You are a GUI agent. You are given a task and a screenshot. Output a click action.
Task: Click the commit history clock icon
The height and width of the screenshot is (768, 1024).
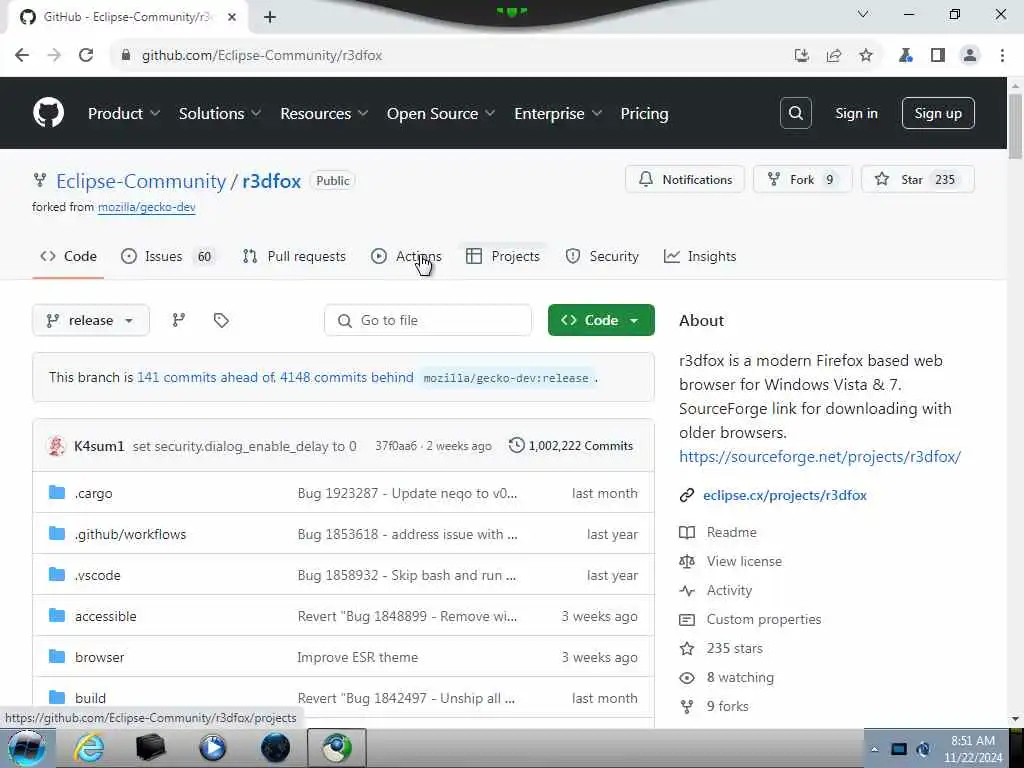click(x=517, y=445)
